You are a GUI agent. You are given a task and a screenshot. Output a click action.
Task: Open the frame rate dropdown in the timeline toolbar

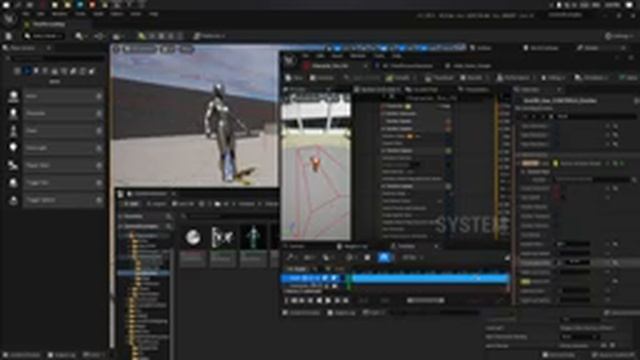(412, 258)
